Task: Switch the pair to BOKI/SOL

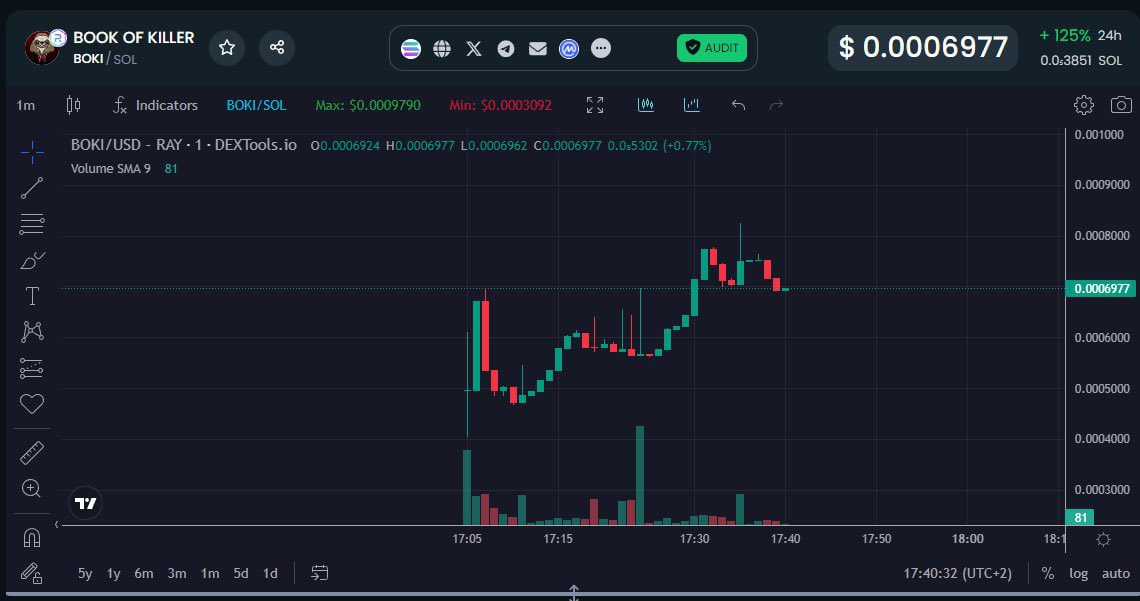Action: [257, 105]
